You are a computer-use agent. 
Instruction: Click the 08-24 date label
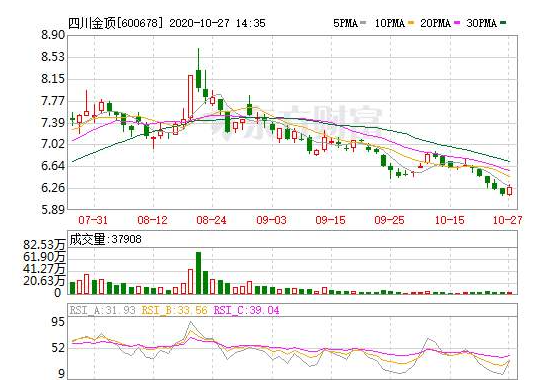click(211, 220)
